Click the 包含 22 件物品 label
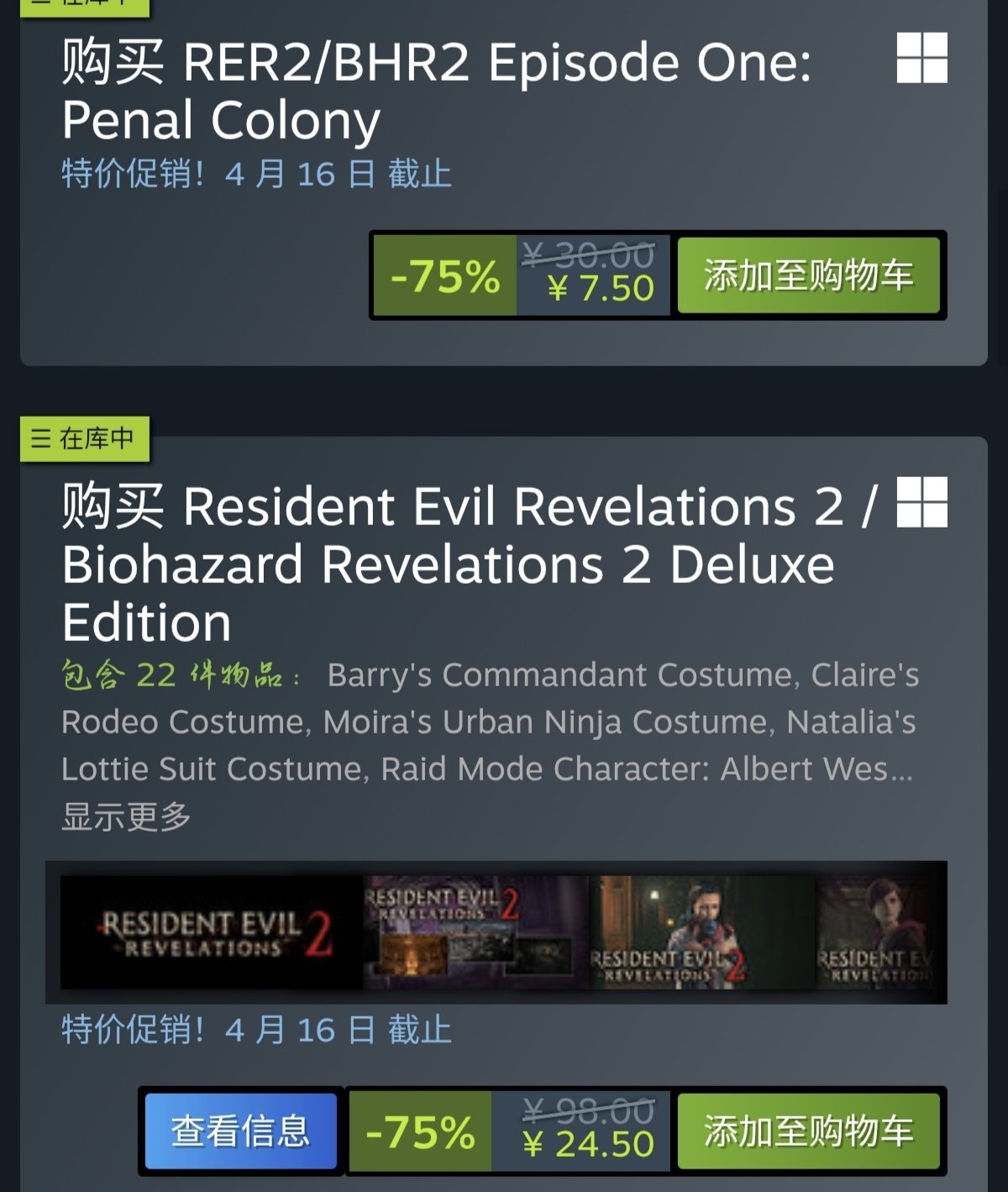Image resolution: width=1008 pixels, height=1192 pixels. [181, 675]
